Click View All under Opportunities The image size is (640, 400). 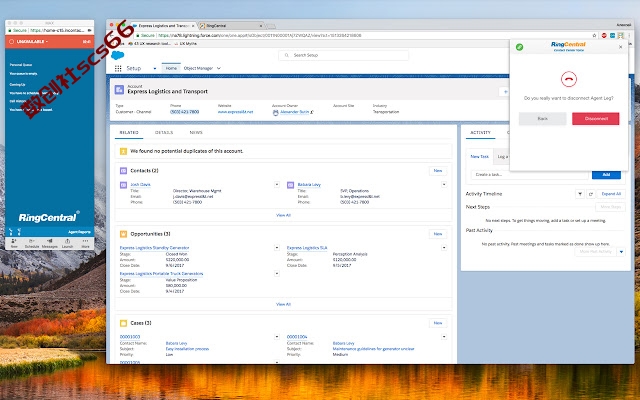click(283, 304)
